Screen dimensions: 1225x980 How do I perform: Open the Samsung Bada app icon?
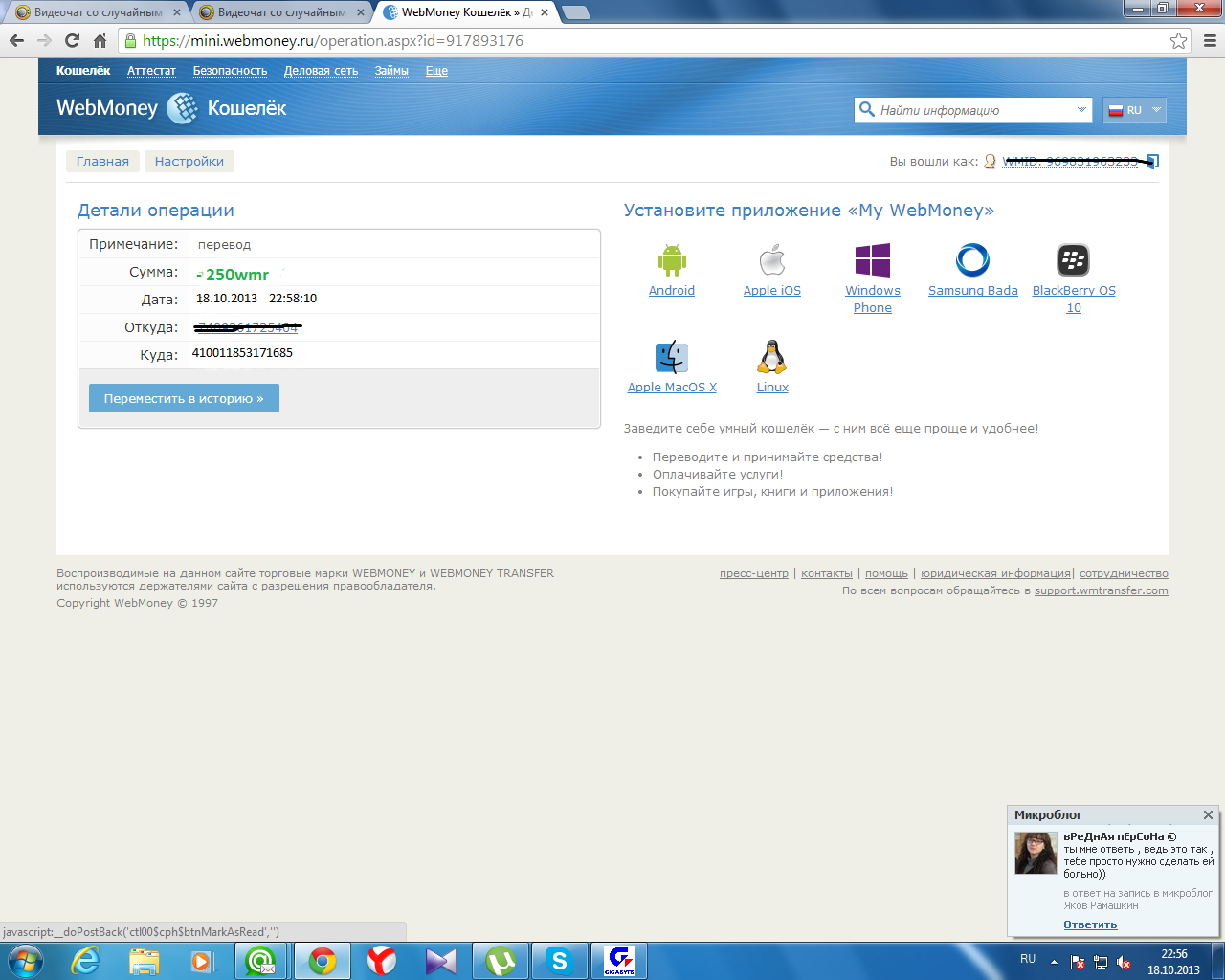pyautogui.click(x=972, y=260)
